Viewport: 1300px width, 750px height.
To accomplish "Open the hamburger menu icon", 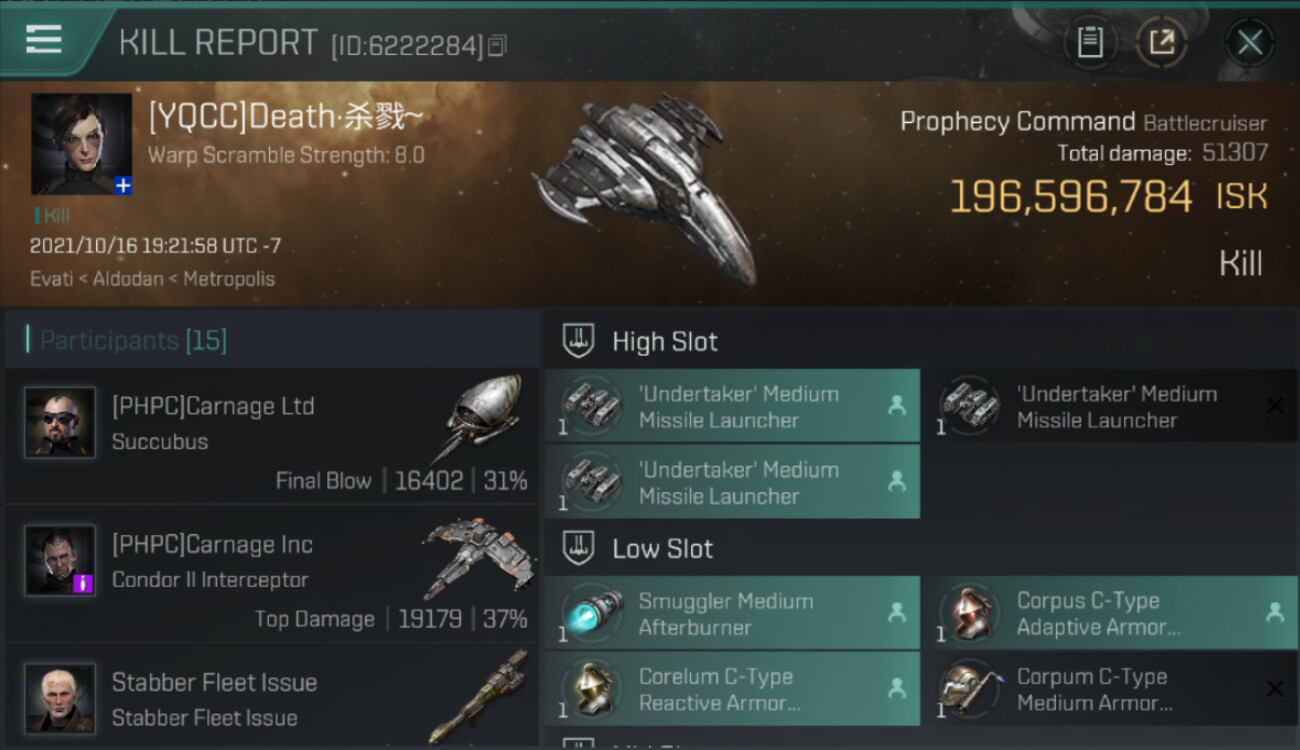I will click(44, 40).
